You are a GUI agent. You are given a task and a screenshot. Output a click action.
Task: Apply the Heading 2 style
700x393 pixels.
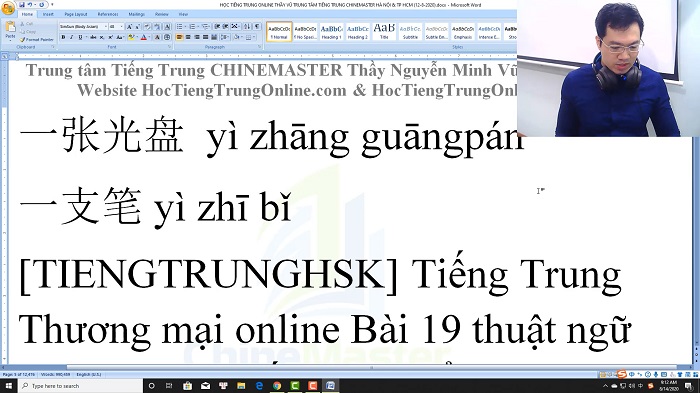(358, 31)
